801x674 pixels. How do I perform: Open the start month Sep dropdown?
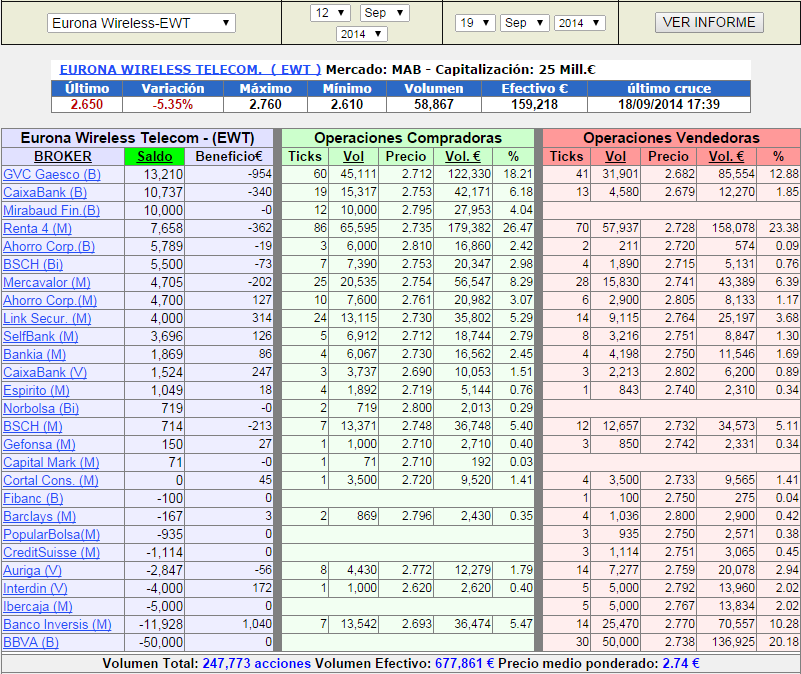(384, 13)
